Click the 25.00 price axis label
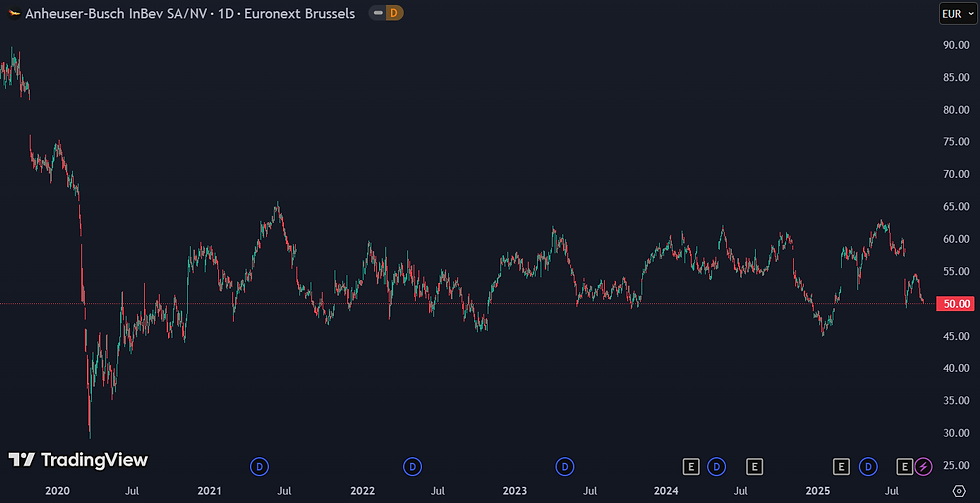Screen dimensions: 980x503 coord(956,466)
